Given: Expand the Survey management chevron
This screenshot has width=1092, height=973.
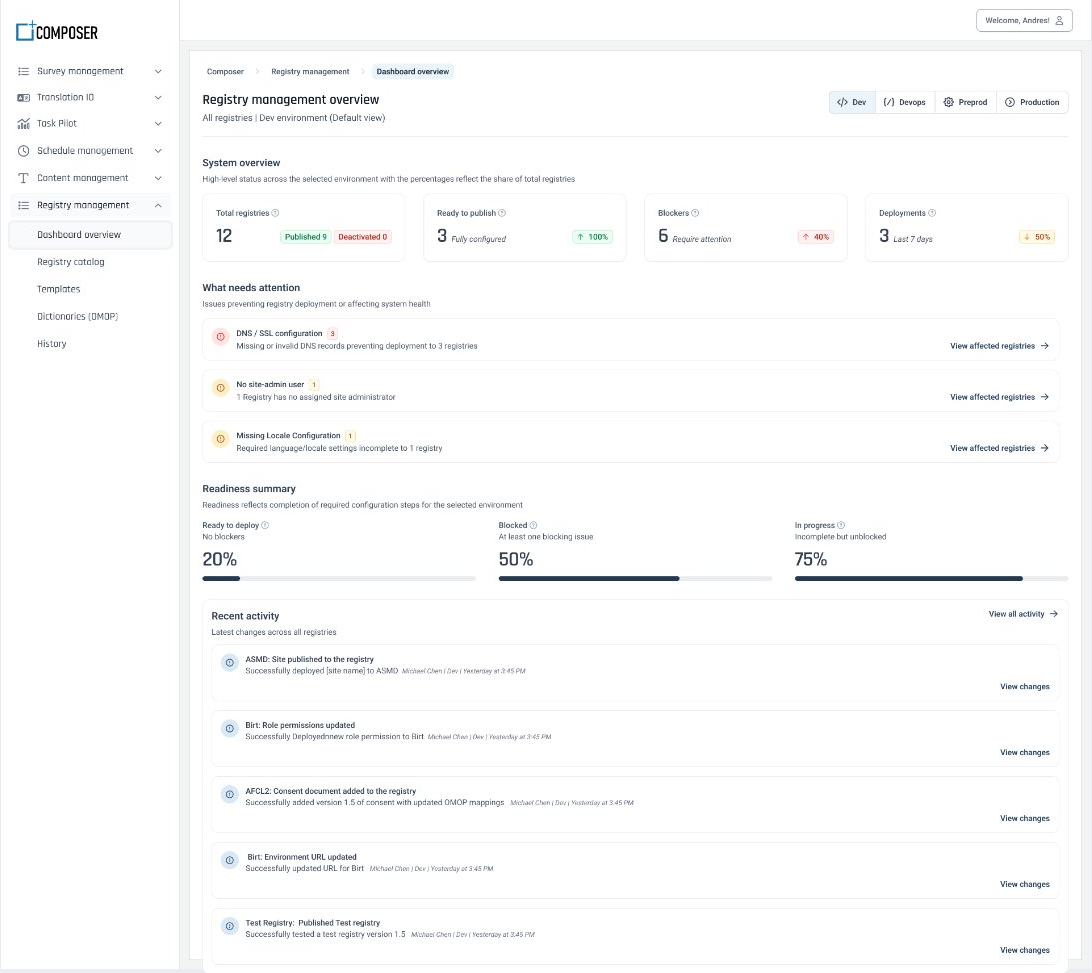Looking at the screenshot, I should click(158, 71).
